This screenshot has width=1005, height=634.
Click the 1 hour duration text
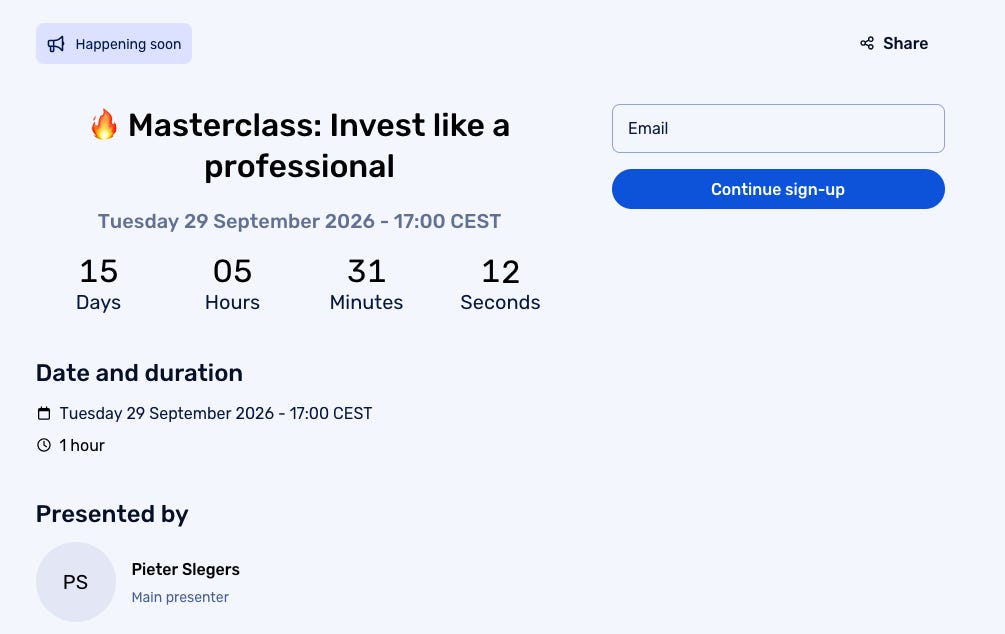pos(82,445)
